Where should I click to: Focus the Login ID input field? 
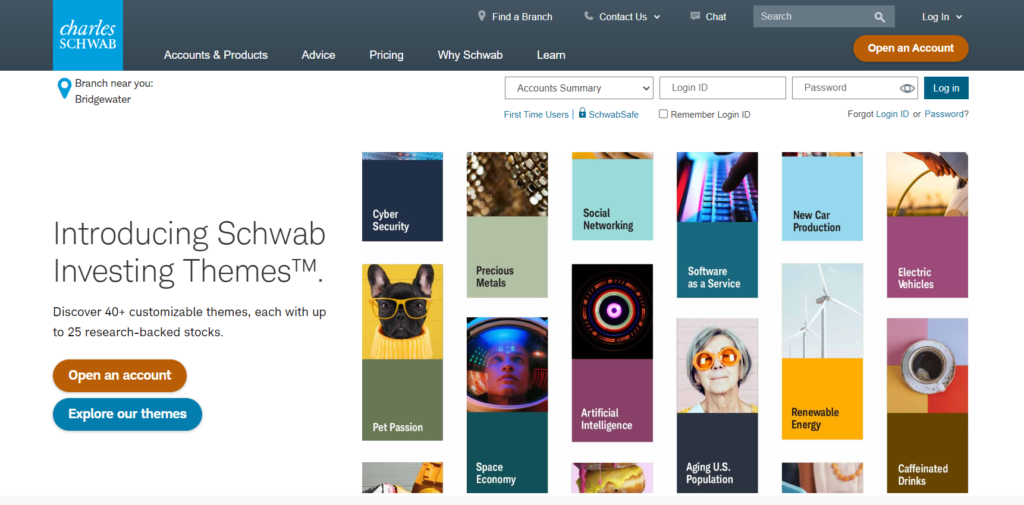pyautogui.click(x=722, y=88)
